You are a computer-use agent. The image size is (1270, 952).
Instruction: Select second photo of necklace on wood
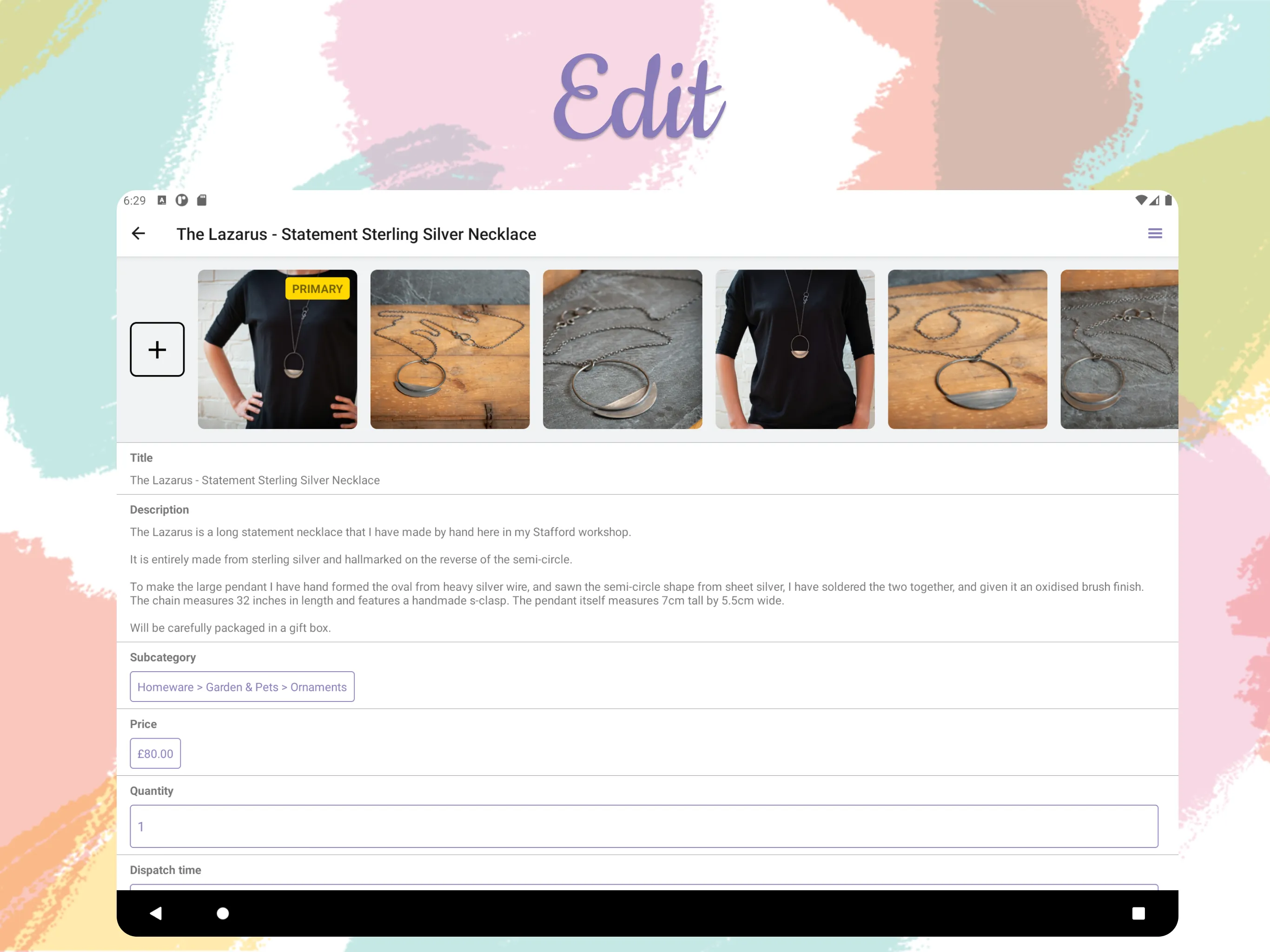[450, 349]
